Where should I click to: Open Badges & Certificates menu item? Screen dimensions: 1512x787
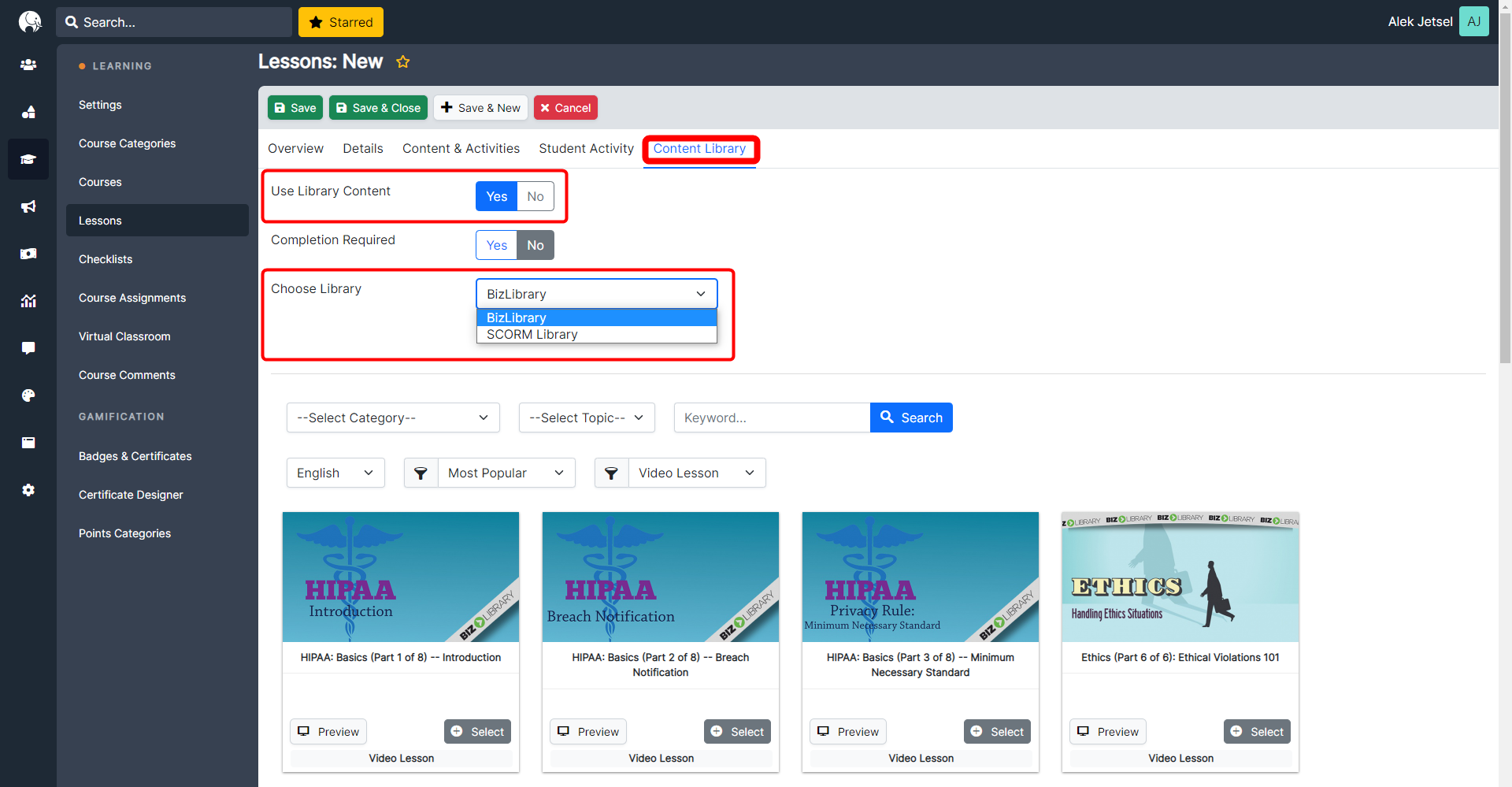tap(157, 456)
